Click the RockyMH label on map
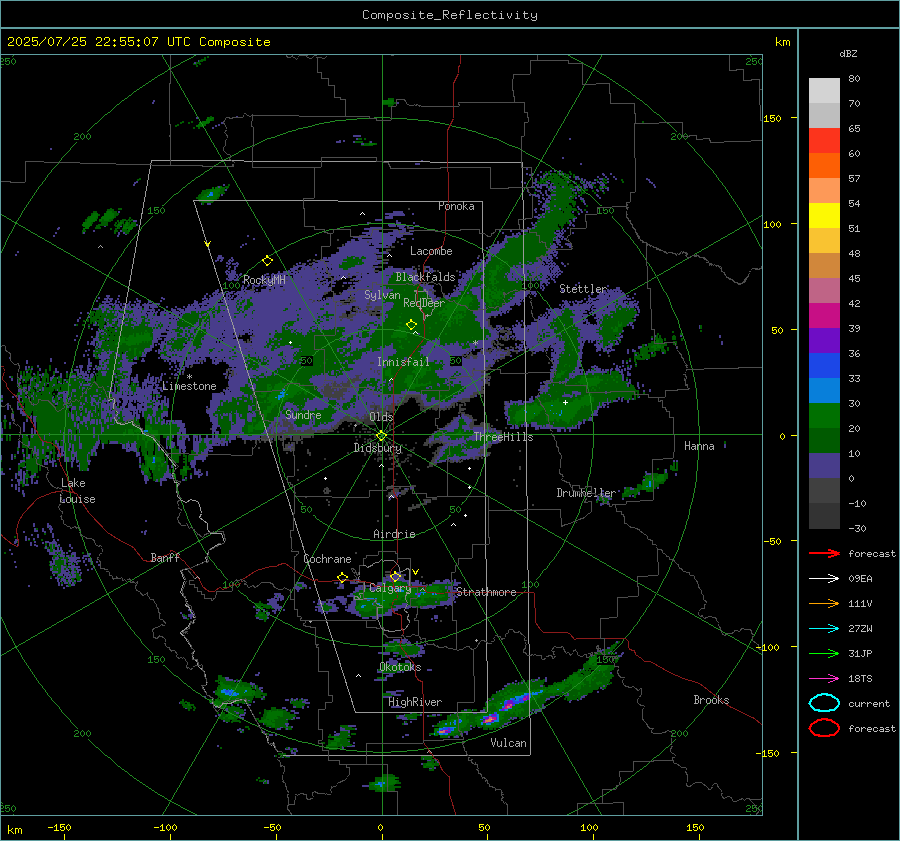This screenshot has width=900, height=841. [264, 280]
